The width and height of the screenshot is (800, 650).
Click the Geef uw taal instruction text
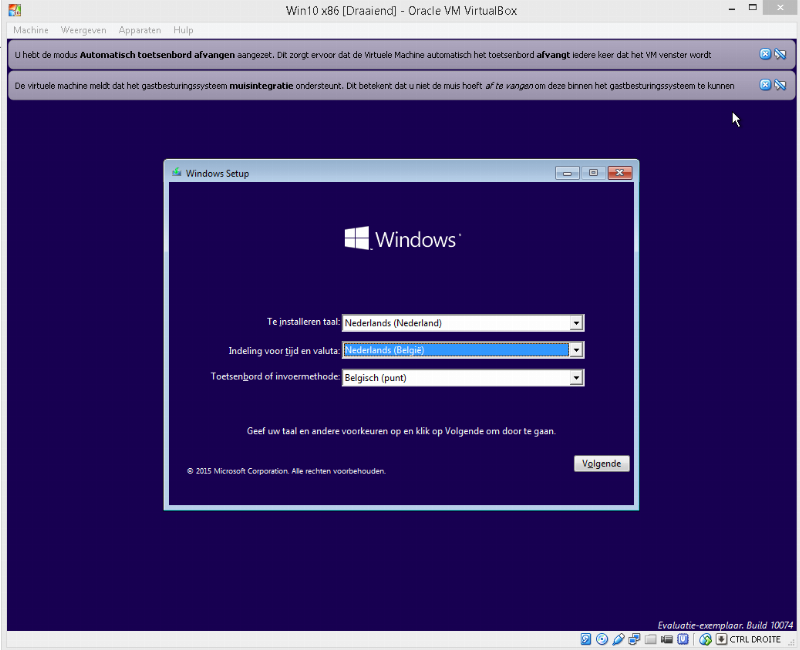tap(401, 431)
